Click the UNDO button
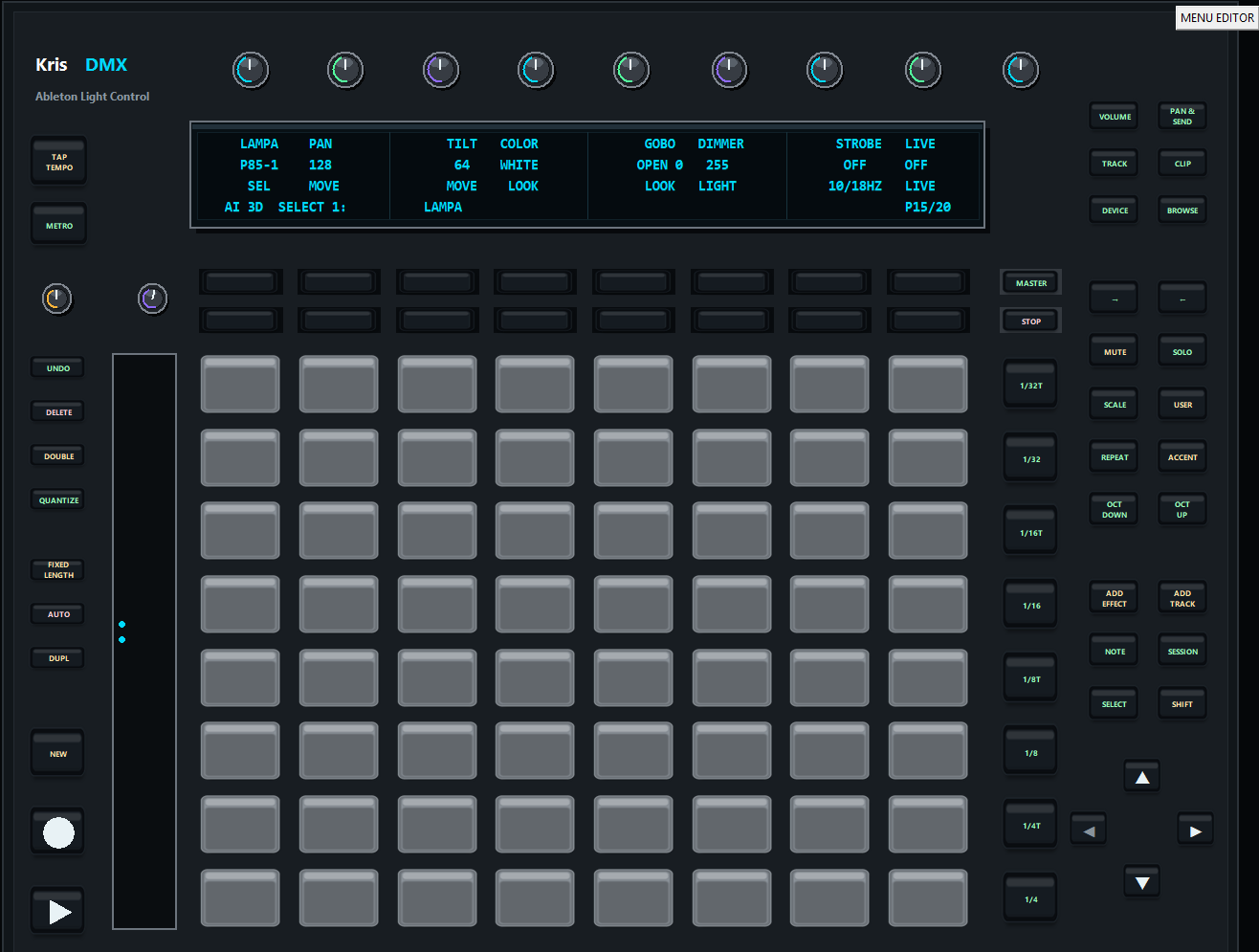 point(58,368)
